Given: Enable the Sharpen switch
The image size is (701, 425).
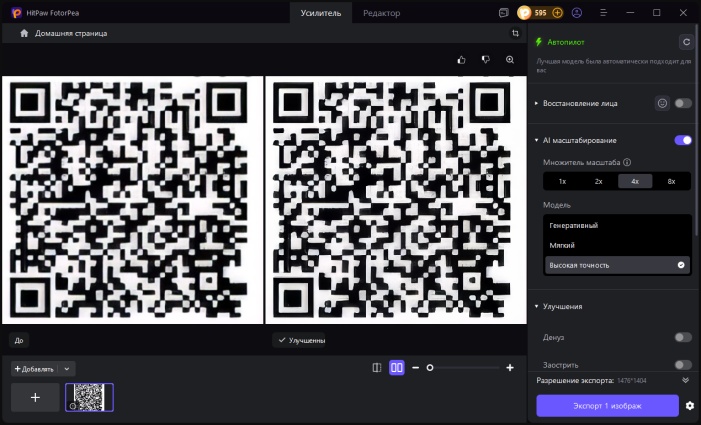Looking at the screenshot, I should point(683,365).
